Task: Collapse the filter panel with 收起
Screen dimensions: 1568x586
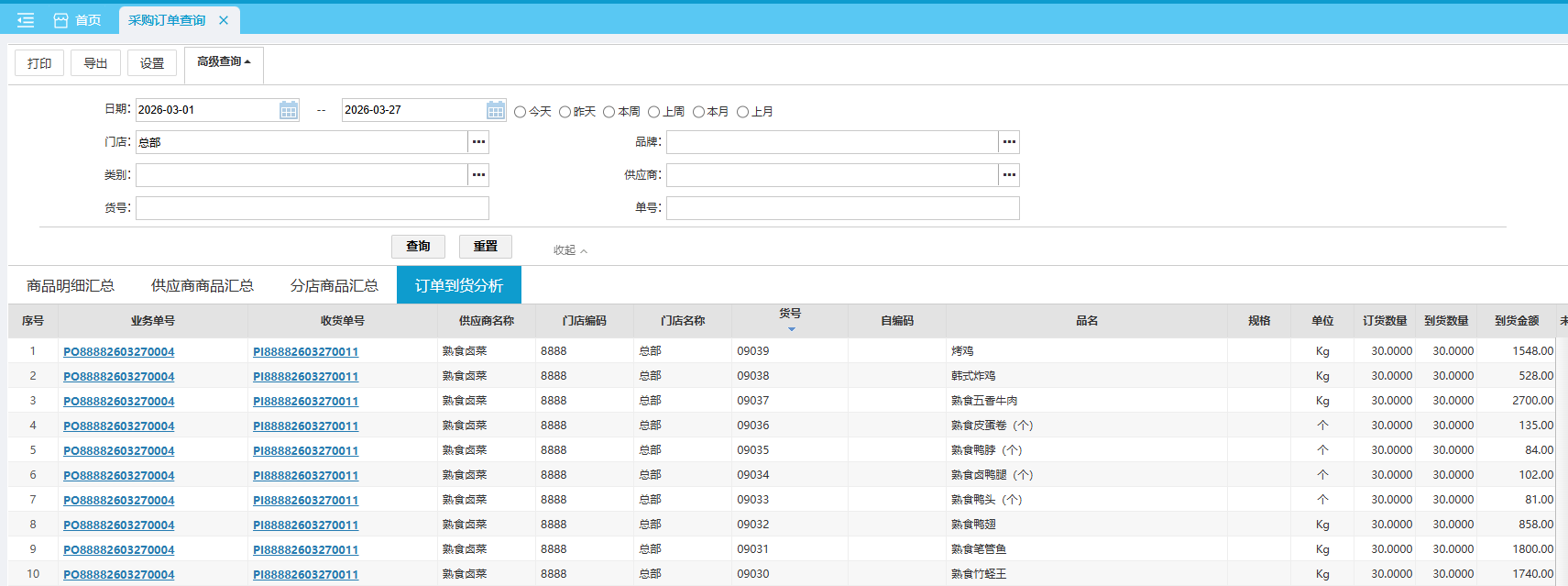Action: (570, 250)
